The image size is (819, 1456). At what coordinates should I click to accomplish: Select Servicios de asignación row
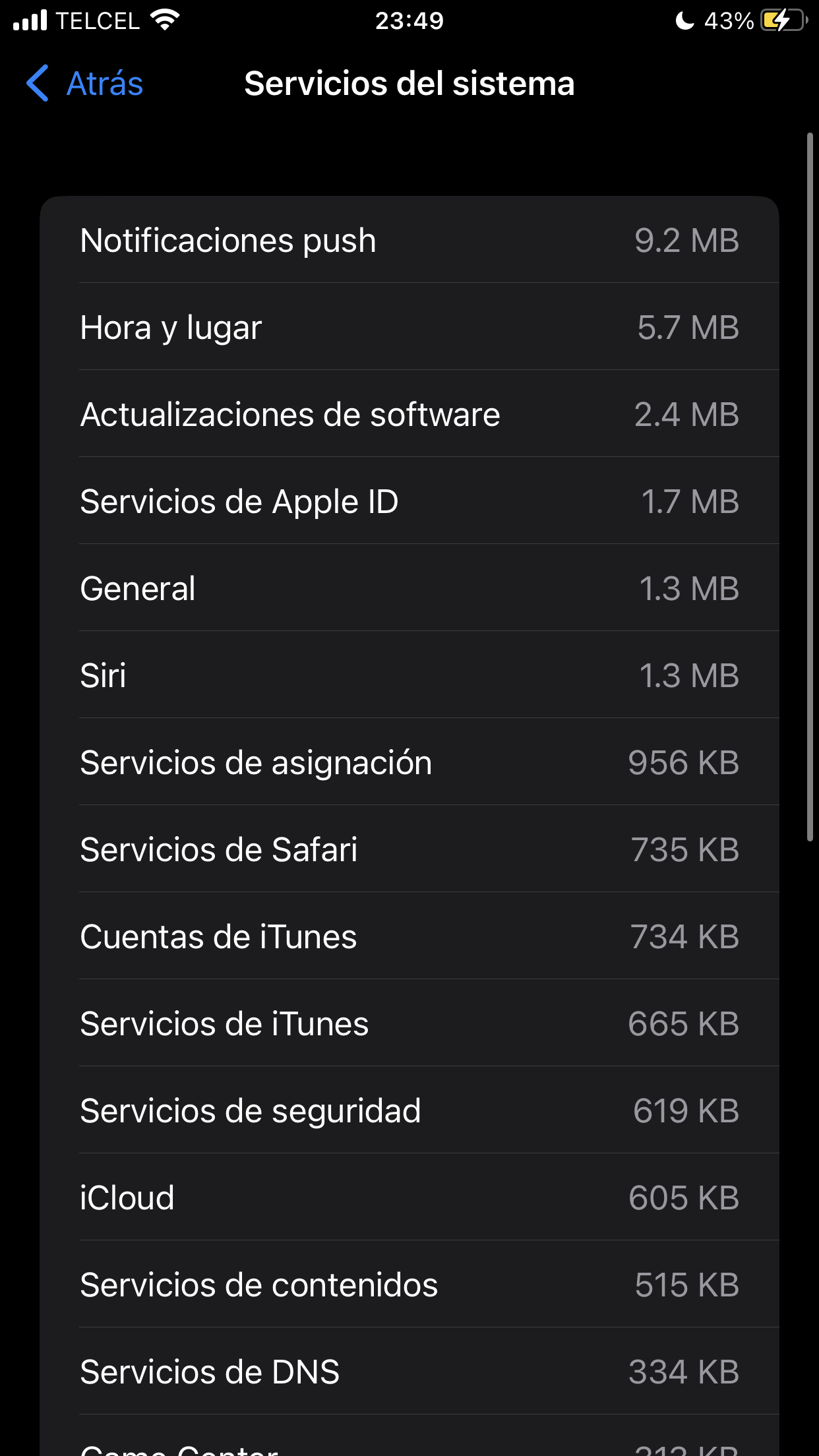tap(409, 762)
